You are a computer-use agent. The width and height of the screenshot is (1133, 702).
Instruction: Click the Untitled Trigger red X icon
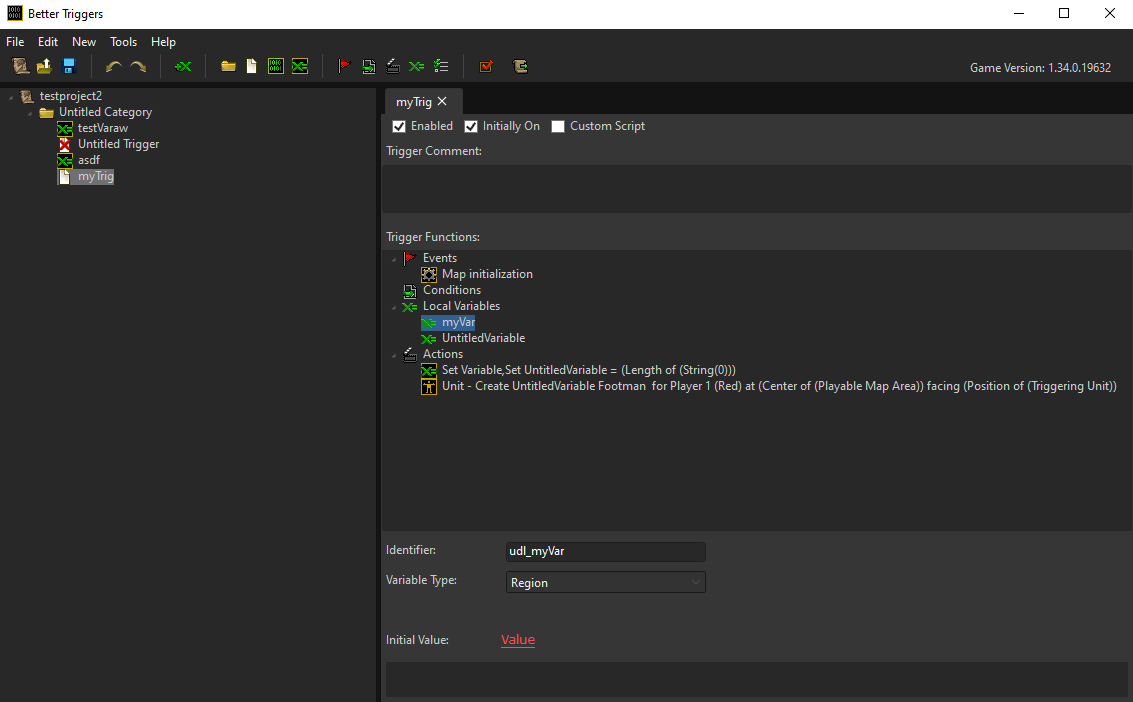(65, 144)
